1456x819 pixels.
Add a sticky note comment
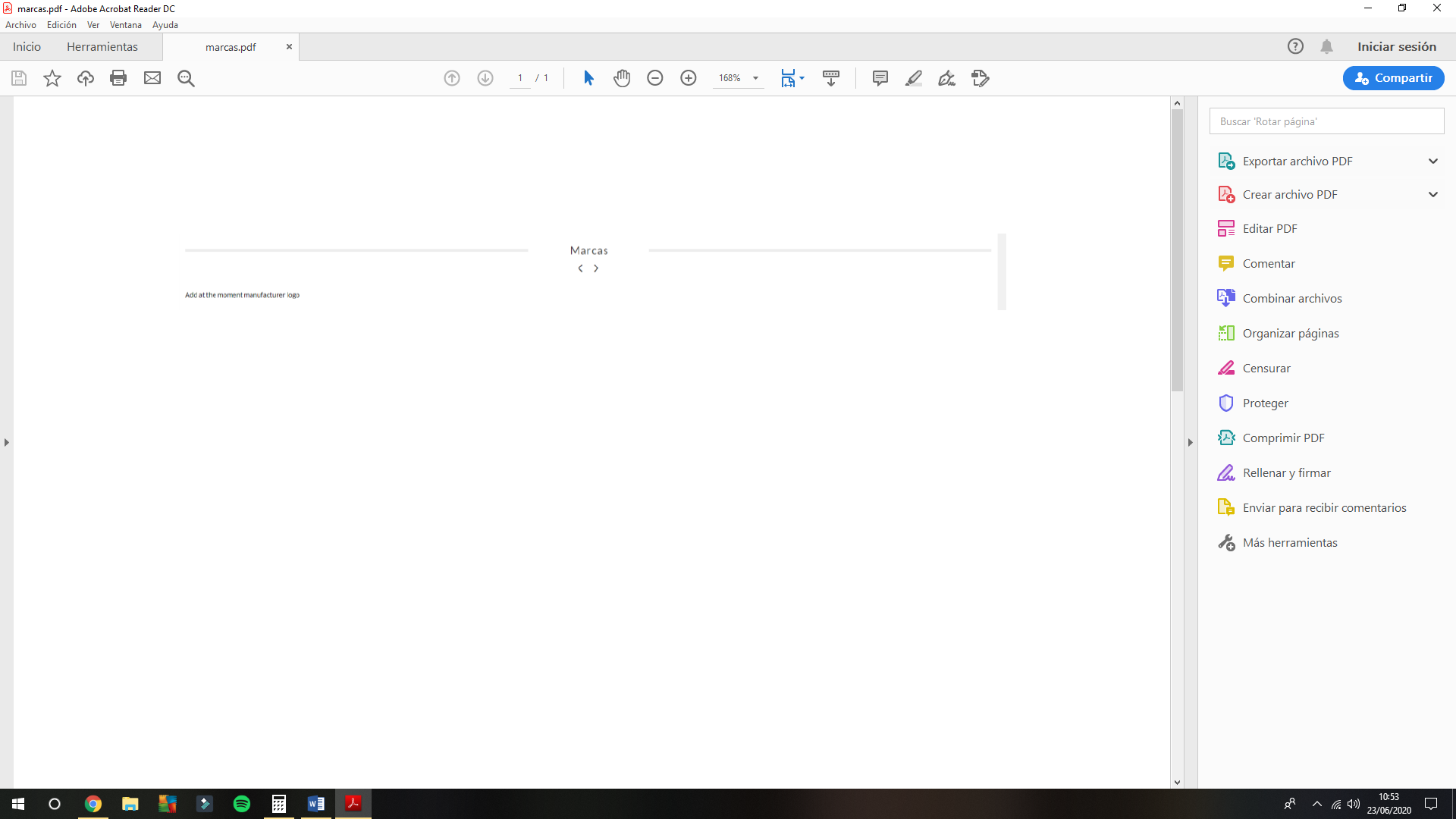point(880,78)
